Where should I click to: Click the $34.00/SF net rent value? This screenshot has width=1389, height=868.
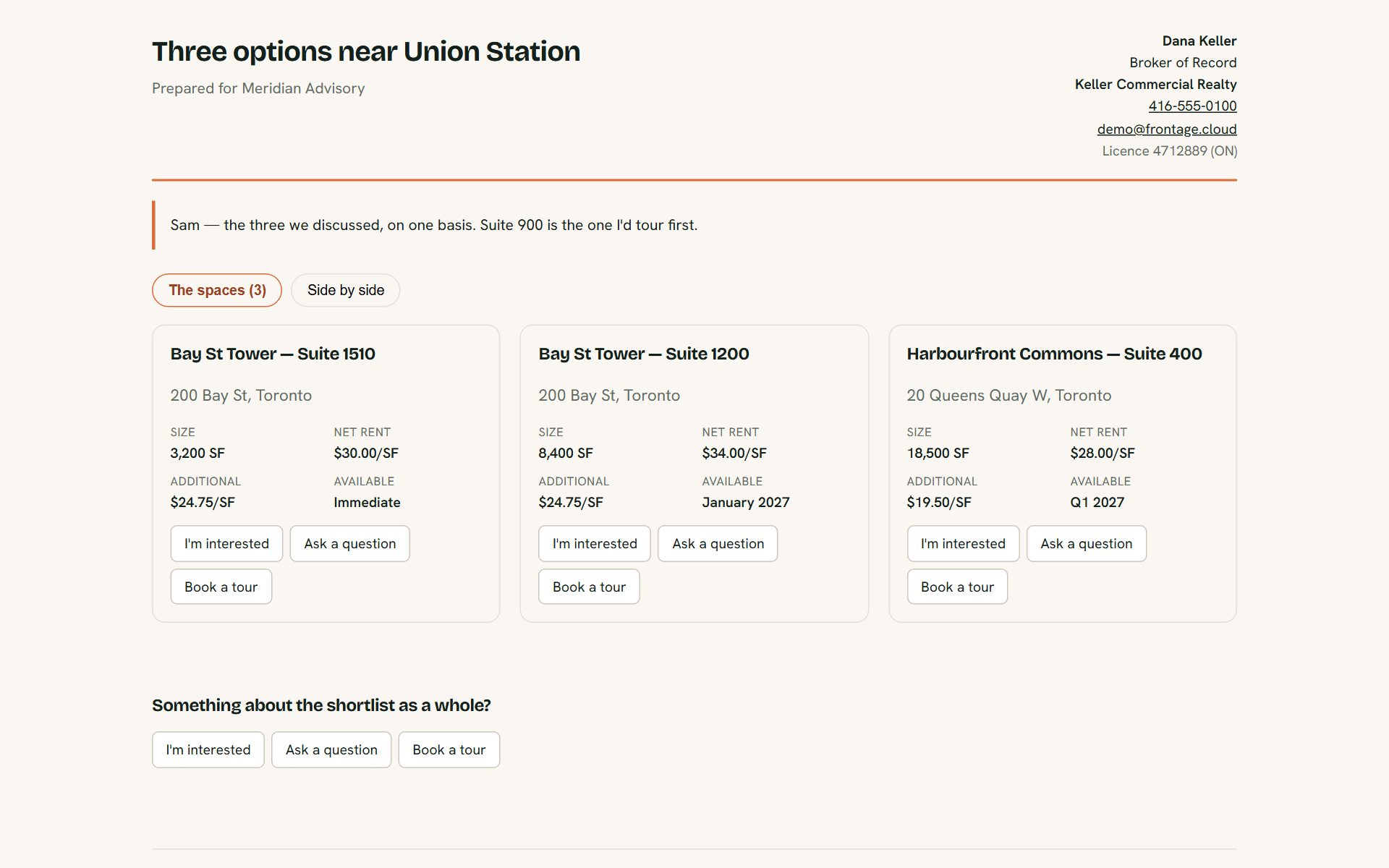coord(734,453)
